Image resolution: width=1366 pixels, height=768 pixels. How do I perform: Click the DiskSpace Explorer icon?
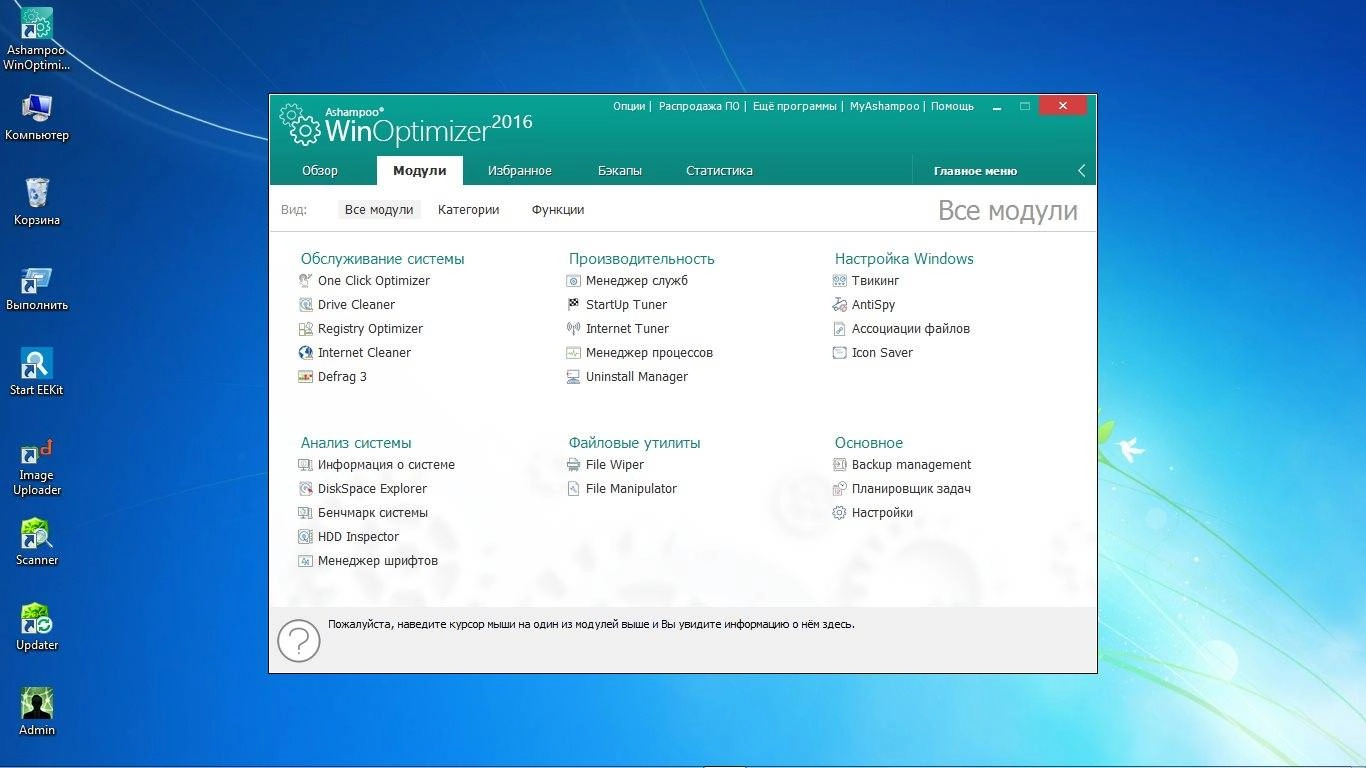pos(306,489)
